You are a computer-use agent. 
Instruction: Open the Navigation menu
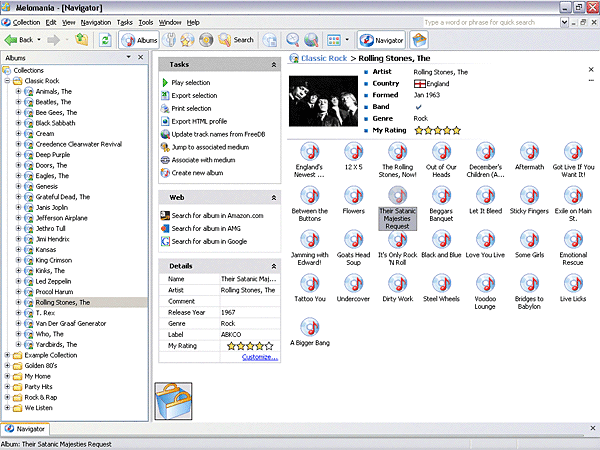click(96, 21)
